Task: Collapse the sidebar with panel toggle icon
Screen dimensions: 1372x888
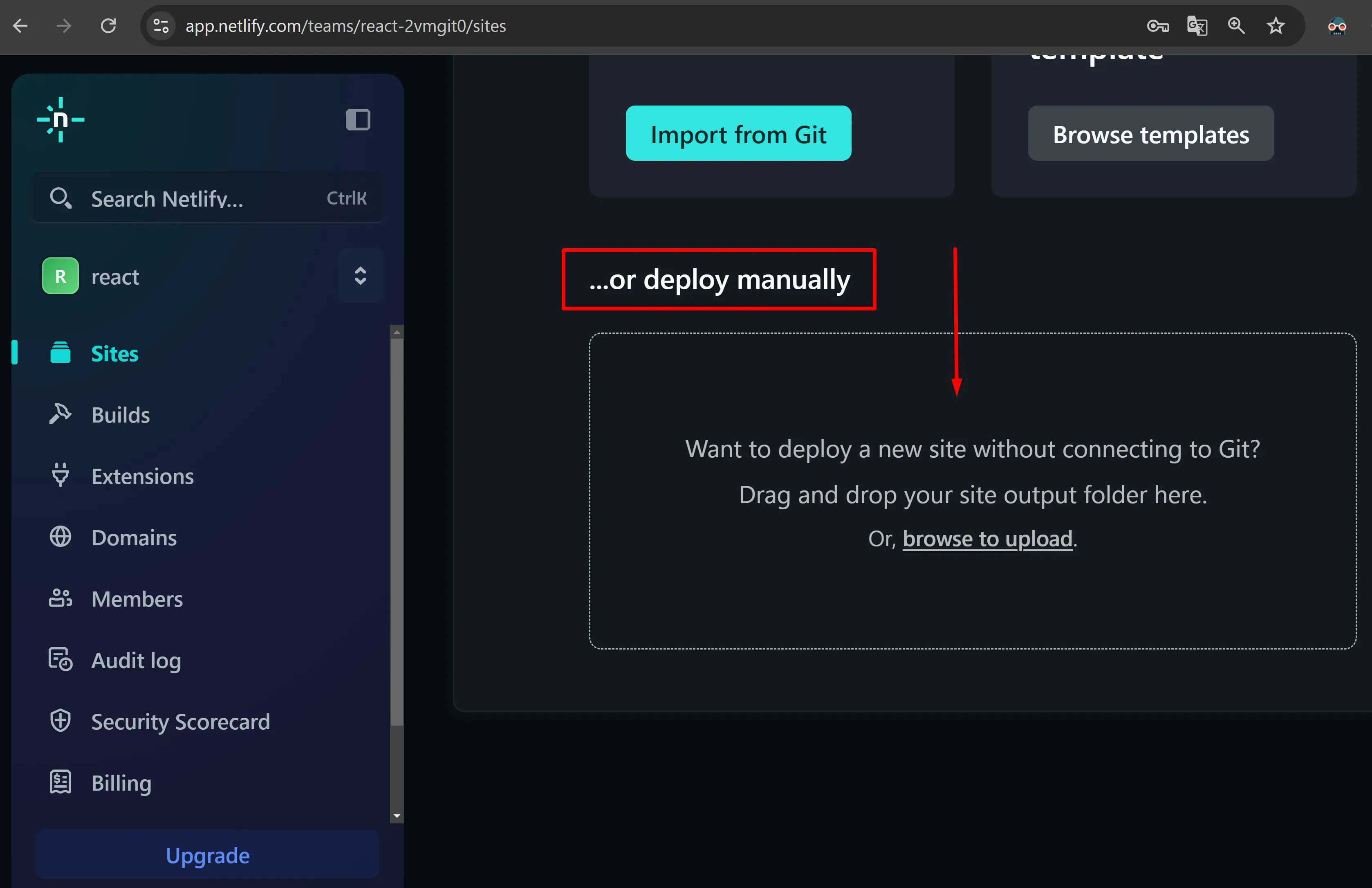Action: [358, 120]
